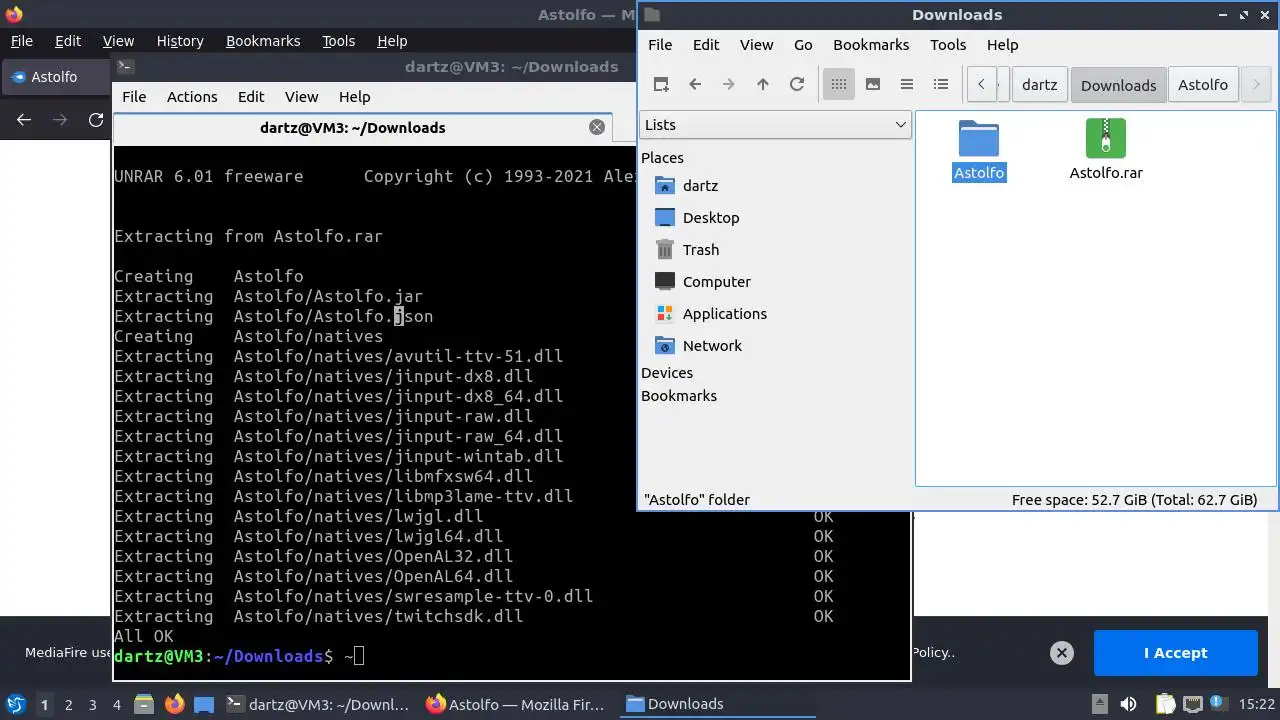Screen dimensions: 1280x720
Task: Open History menu in Firefox
Action: click(180, 40)
